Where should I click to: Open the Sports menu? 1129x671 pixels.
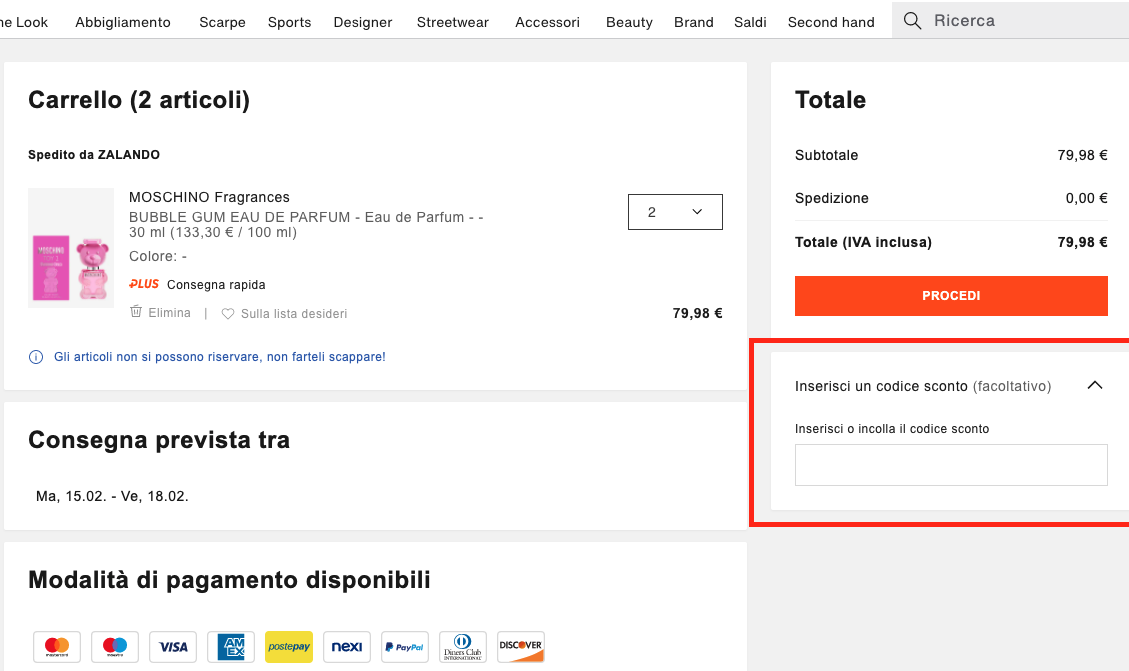point(289,22)
